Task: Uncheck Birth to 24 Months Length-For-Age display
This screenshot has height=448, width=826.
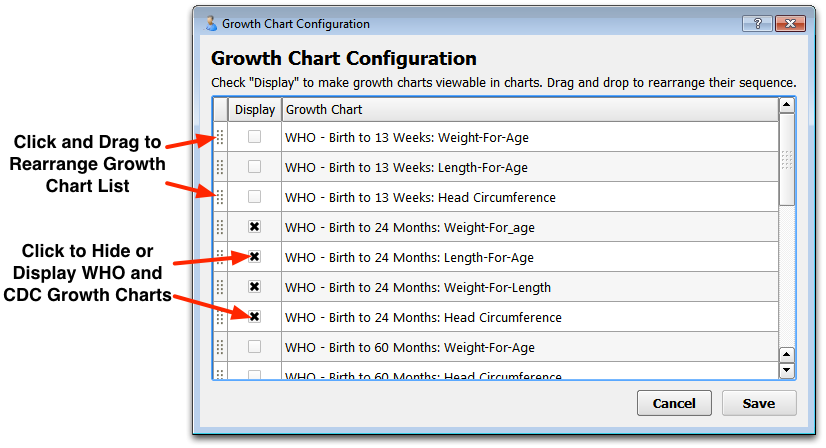Action: click(x=254, y=257)
